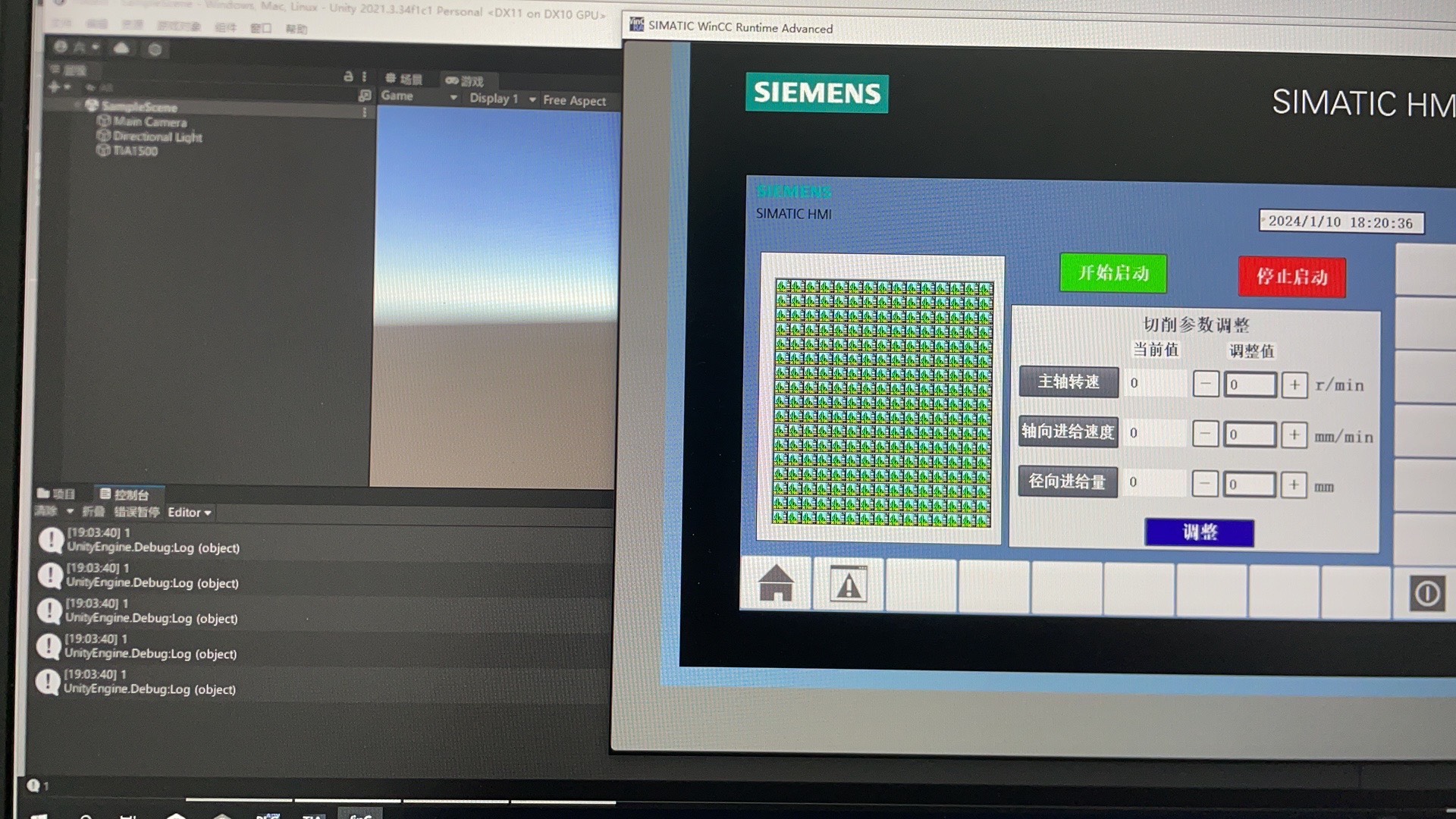Open the Hierarchy panel three-dot menu
Image resolution: width=1456 pixels, height=819 pixels.
point(364,77)
